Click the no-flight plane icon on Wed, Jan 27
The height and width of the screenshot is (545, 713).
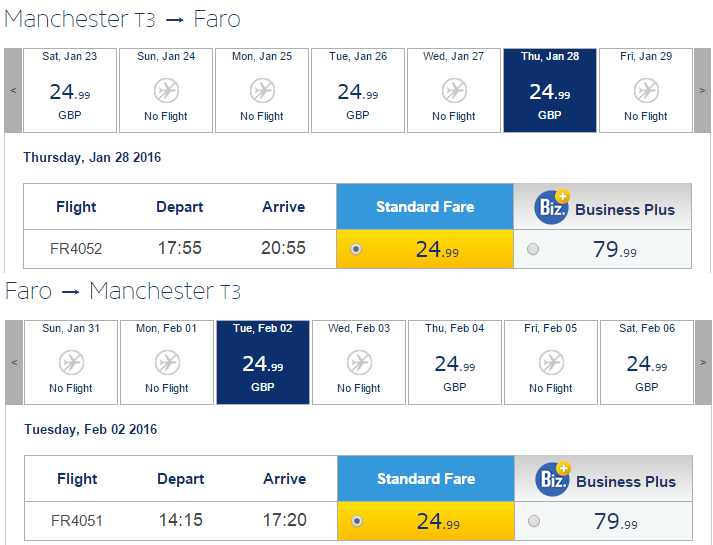click(x=454, y=90)
